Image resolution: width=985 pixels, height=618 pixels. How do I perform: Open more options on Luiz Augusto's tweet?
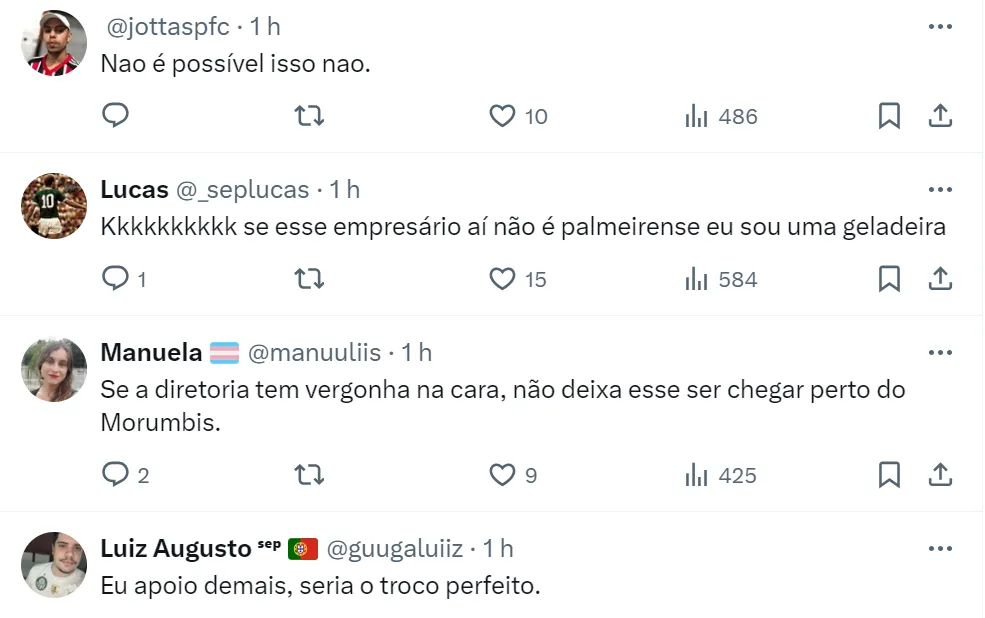point(940,548)
